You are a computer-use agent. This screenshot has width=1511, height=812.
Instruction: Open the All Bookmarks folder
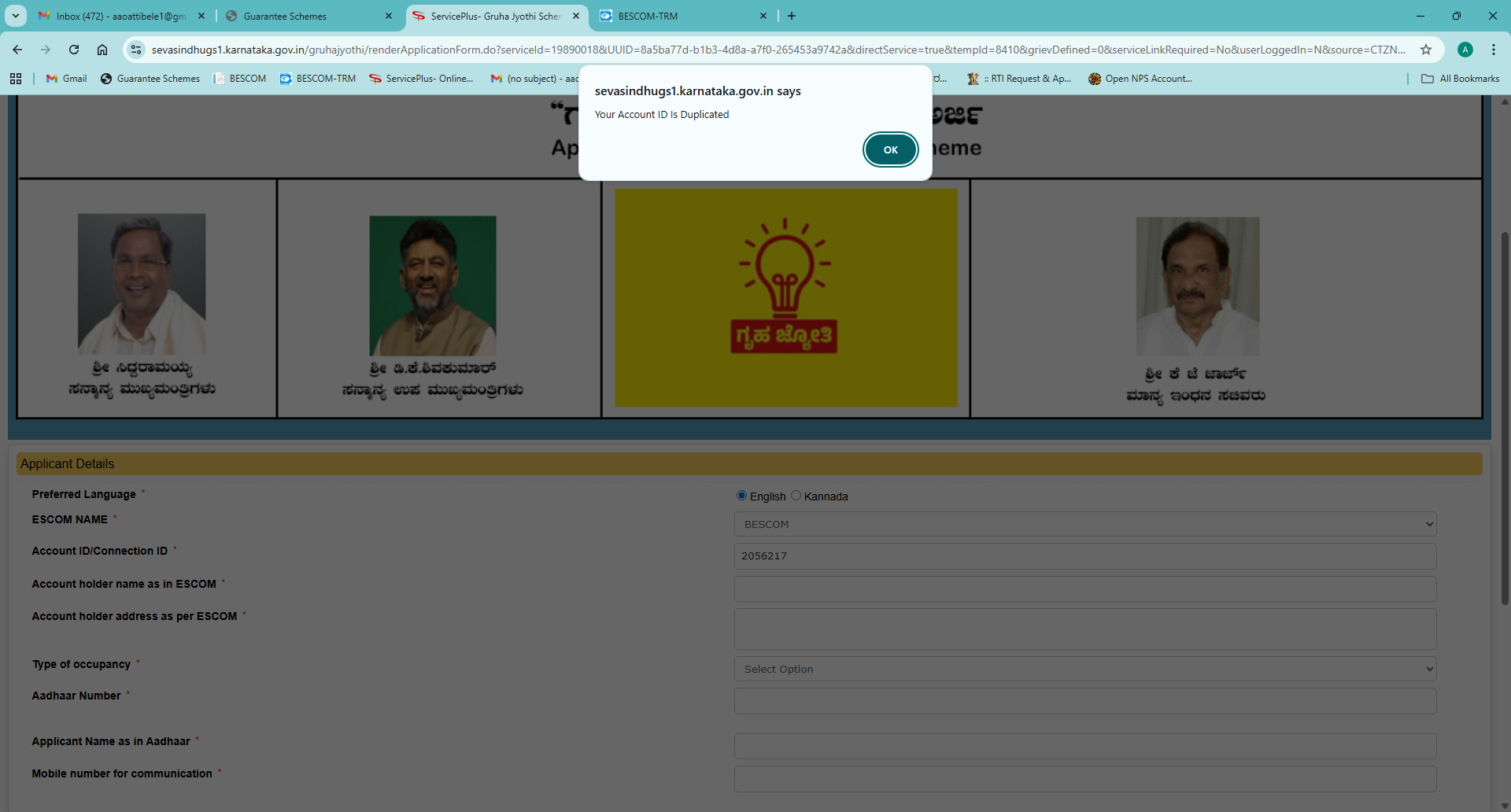click(1461, 79)
